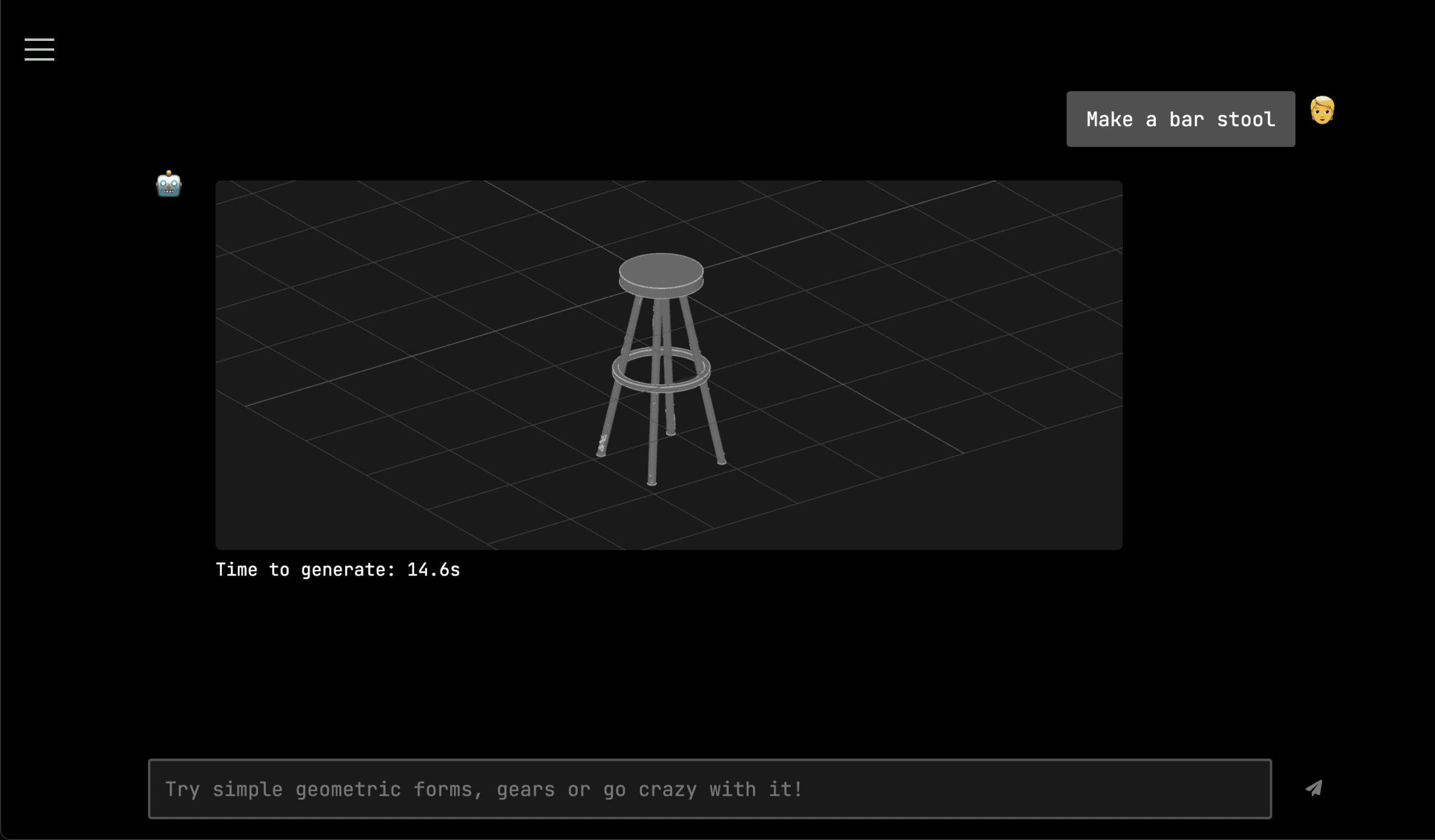Viewport: 1435px width, 840px height.
Task: Open the hamburger menu
Action: pyautogui.click(x=39, y=49)
